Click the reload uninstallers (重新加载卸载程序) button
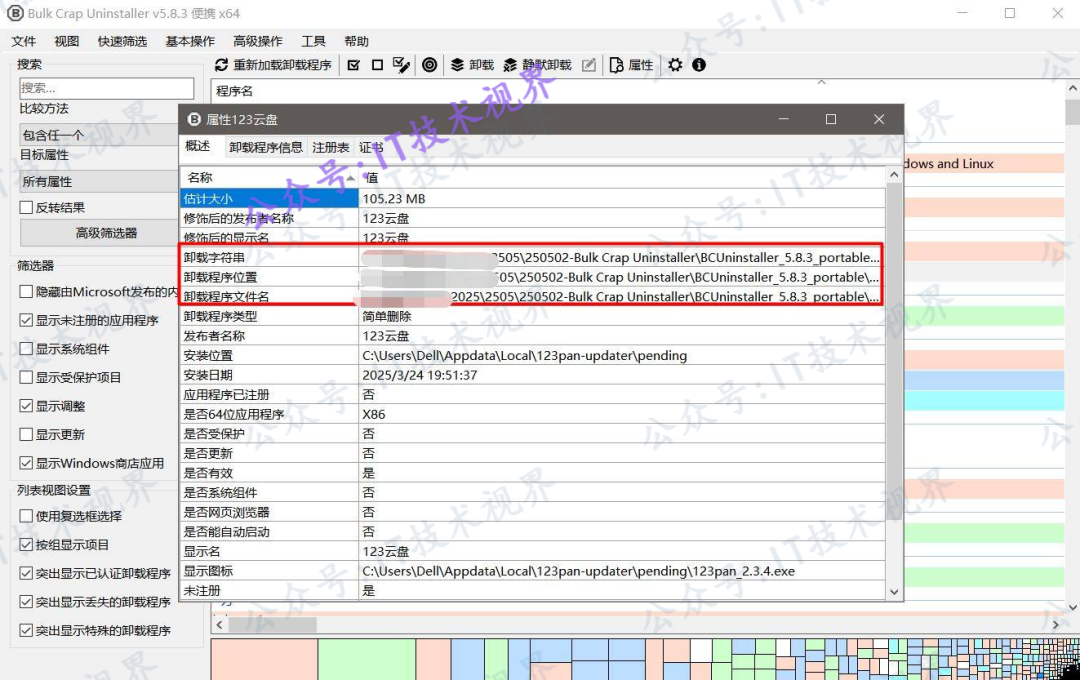The image size is (1080, 680). [273, 65]
